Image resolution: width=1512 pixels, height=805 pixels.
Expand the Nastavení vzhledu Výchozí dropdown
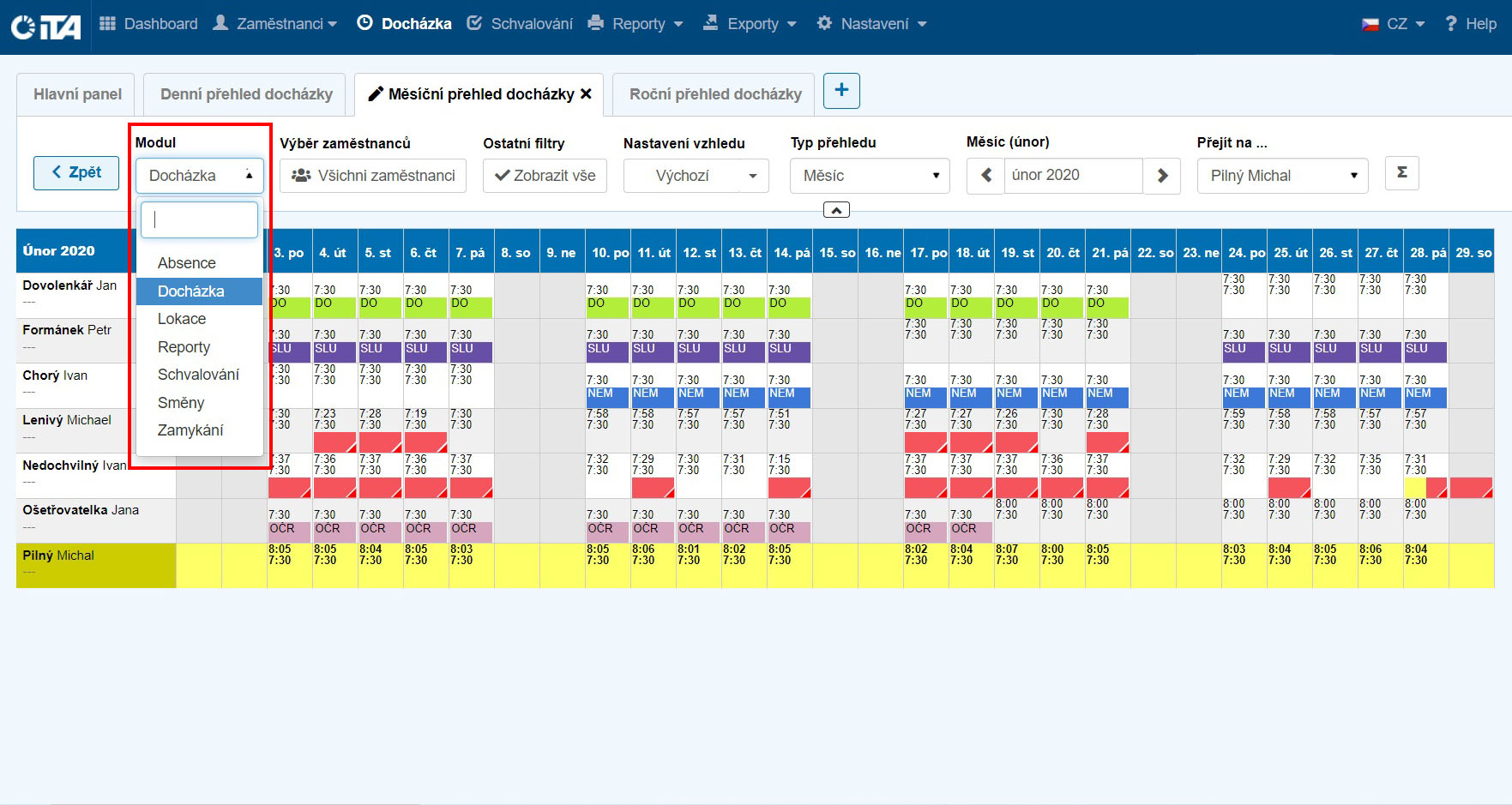click(x=696, y=176)
